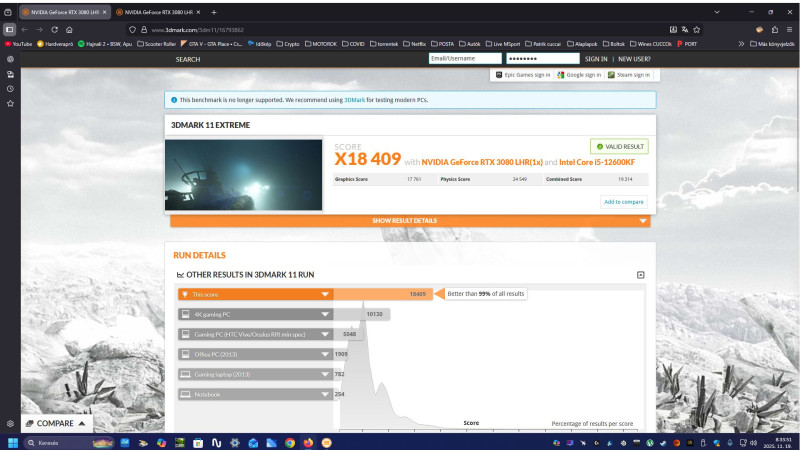Click the This score 18409 bar
Image resolution: width=800 pixels, height=450 pixels.
tap(383, 294)
